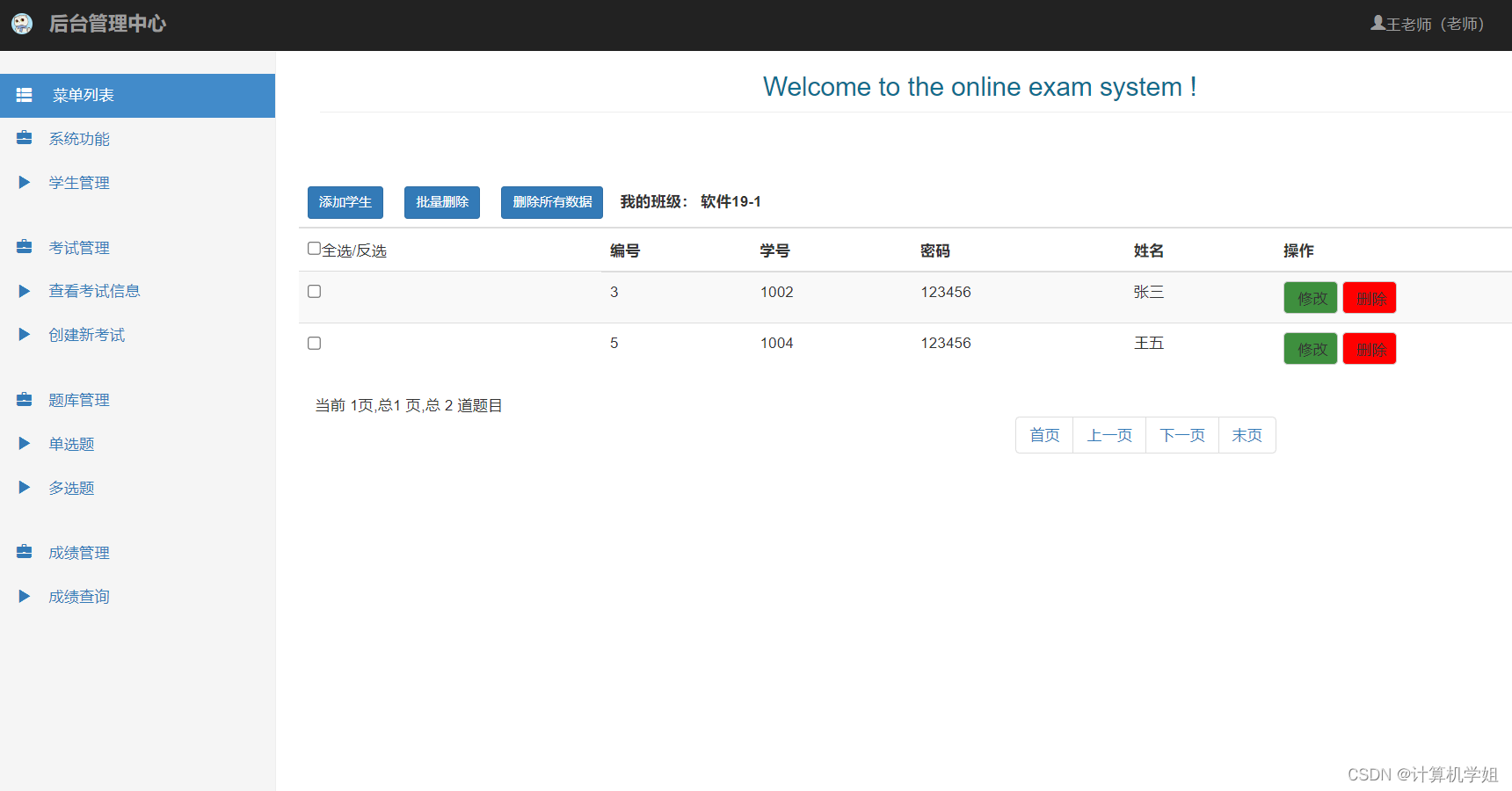Click the Welcome to the online exam system heading
The height and width of the screenshot is (791, 1512).
[979, 87]
